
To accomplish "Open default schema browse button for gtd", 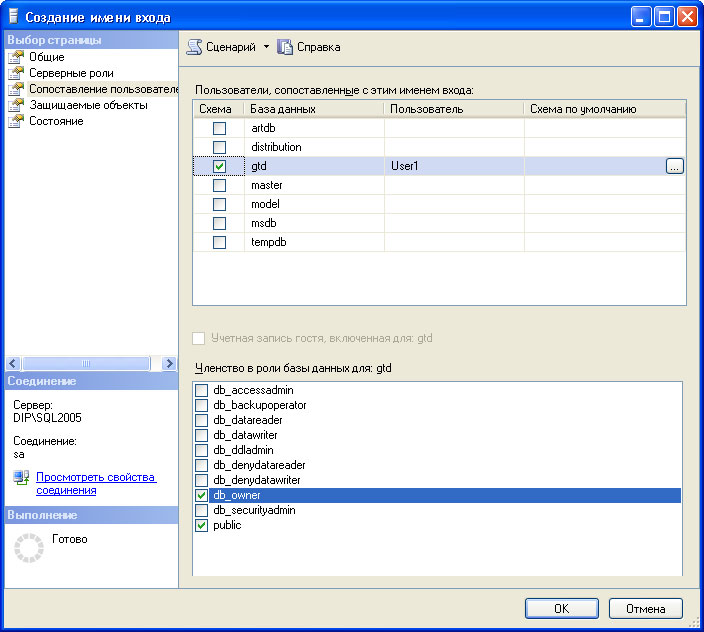I will [675, 166].
